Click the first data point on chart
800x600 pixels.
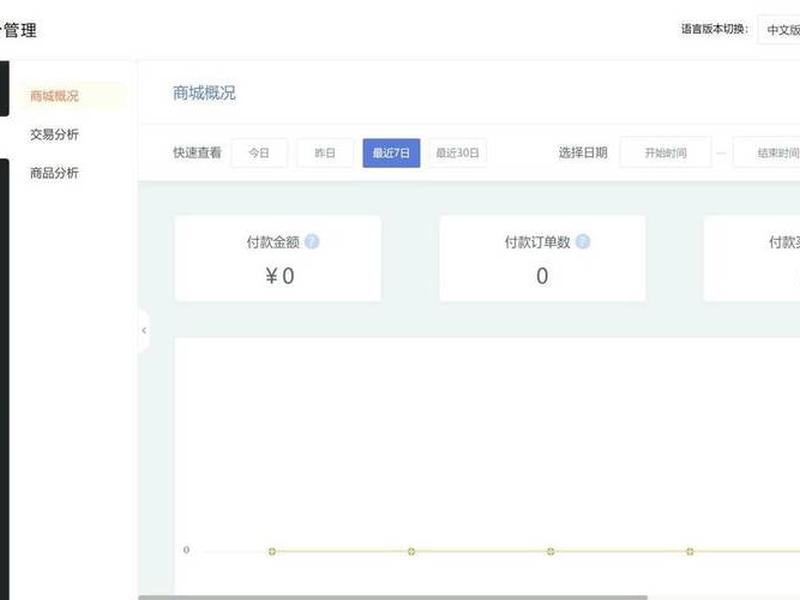point(272,551)
